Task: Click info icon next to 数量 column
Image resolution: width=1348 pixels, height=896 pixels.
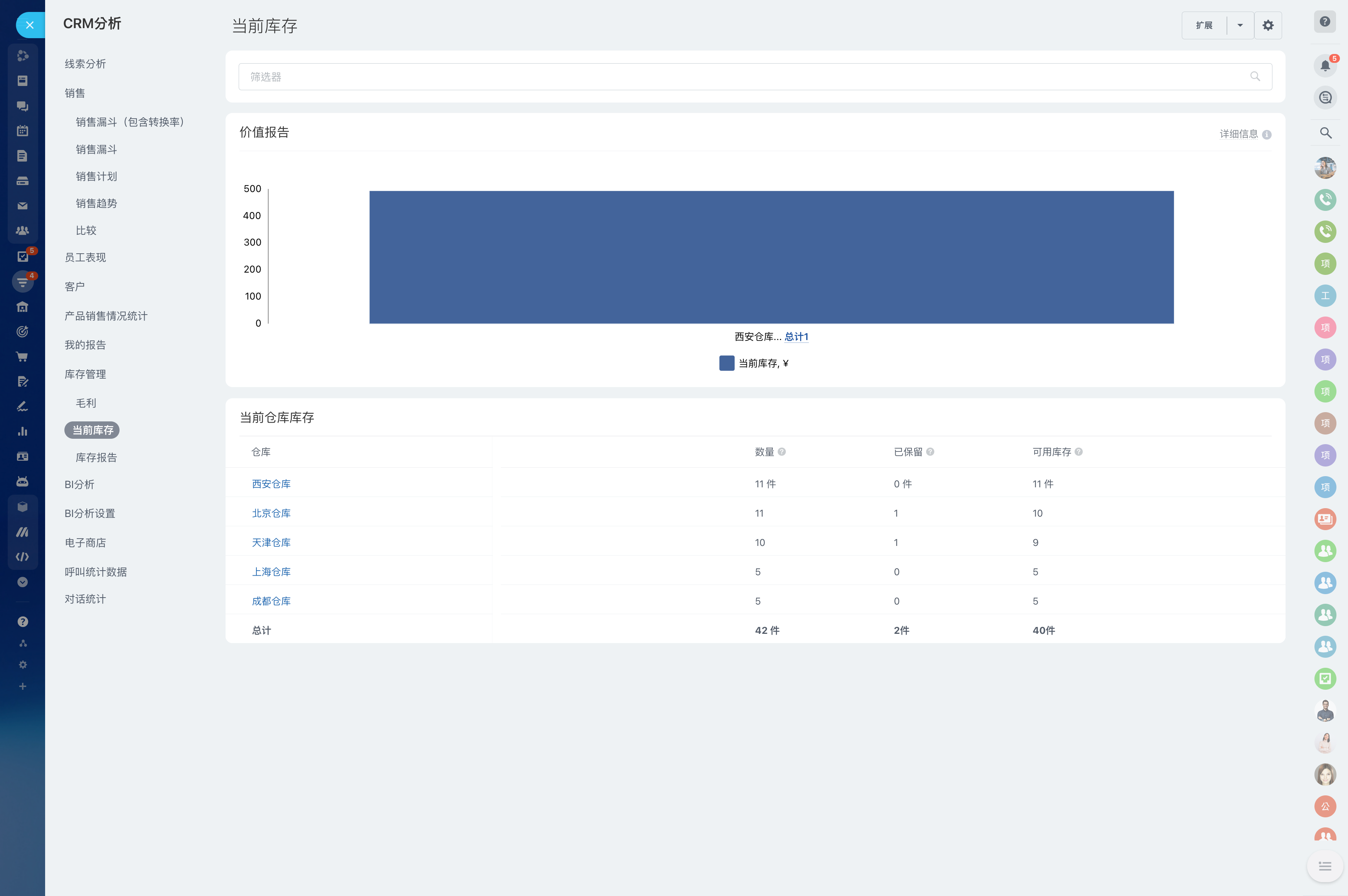Action: click(782, 451)
